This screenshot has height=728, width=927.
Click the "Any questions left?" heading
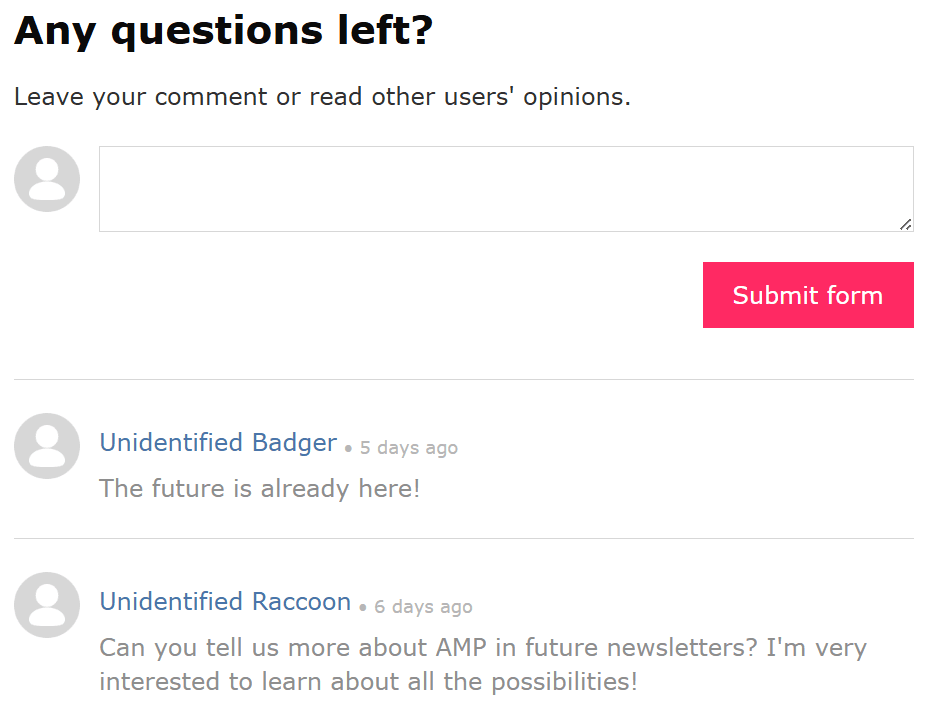(x=223, y=31)
